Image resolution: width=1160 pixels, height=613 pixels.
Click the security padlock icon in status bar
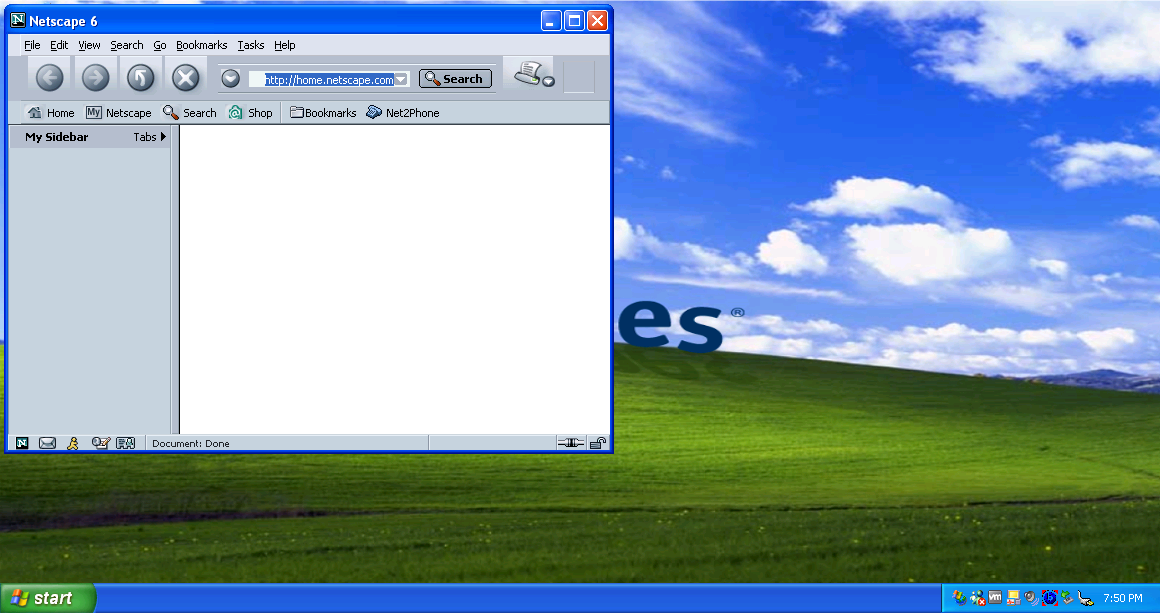click(x=597, y=443)
